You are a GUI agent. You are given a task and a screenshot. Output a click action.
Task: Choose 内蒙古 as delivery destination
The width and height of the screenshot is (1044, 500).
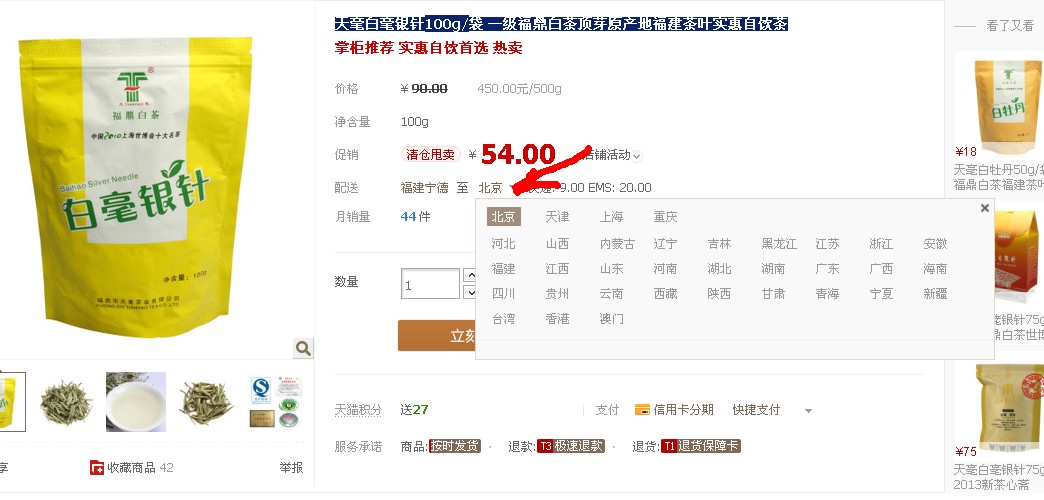(x=617, y=244)
